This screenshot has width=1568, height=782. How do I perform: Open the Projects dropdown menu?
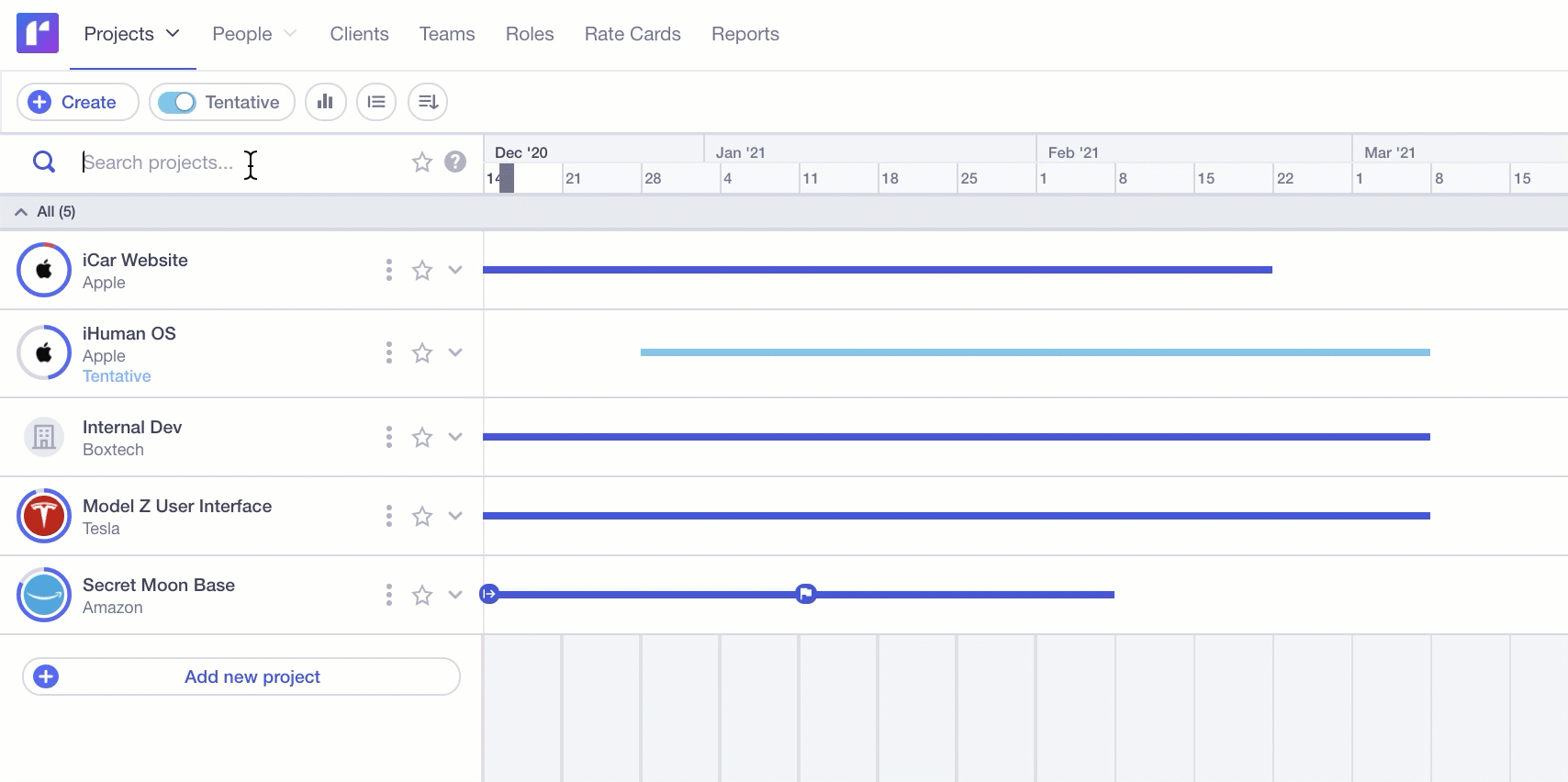132,34
